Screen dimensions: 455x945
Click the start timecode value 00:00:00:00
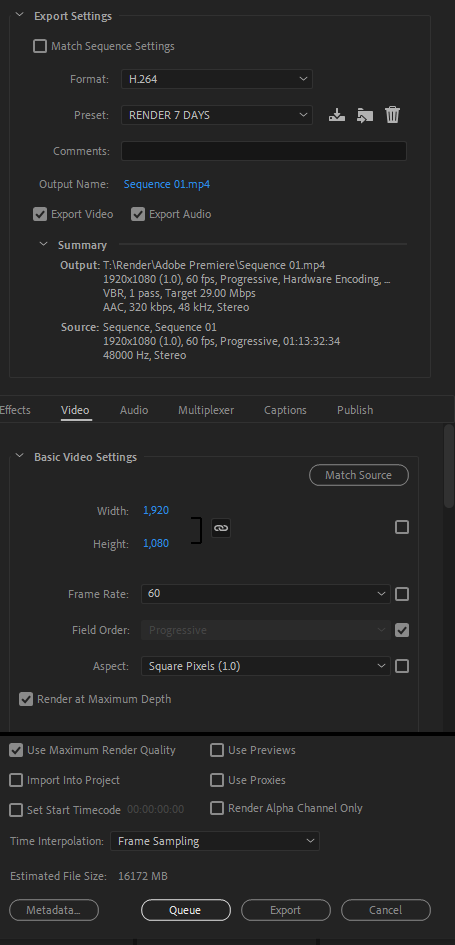[155, 810]
